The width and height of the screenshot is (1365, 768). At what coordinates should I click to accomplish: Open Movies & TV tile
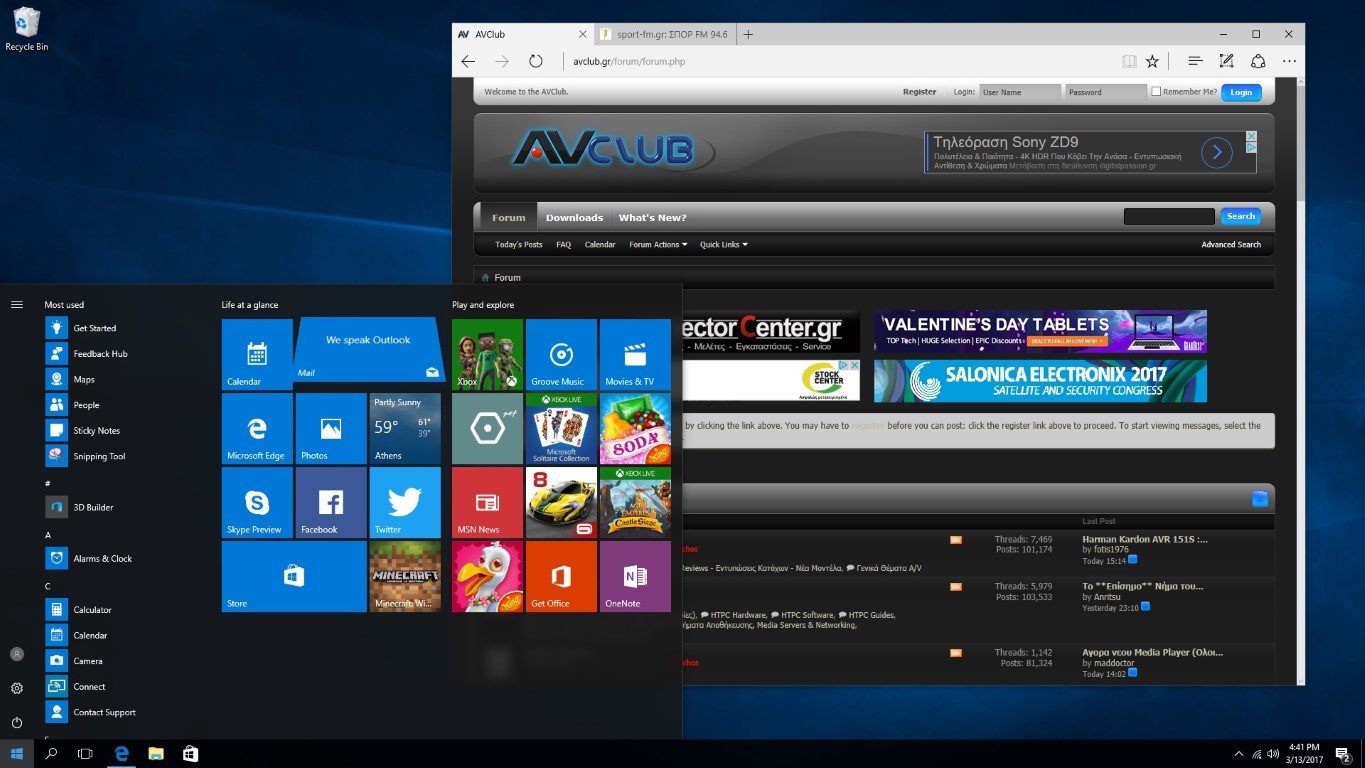(x=635, y=354)
